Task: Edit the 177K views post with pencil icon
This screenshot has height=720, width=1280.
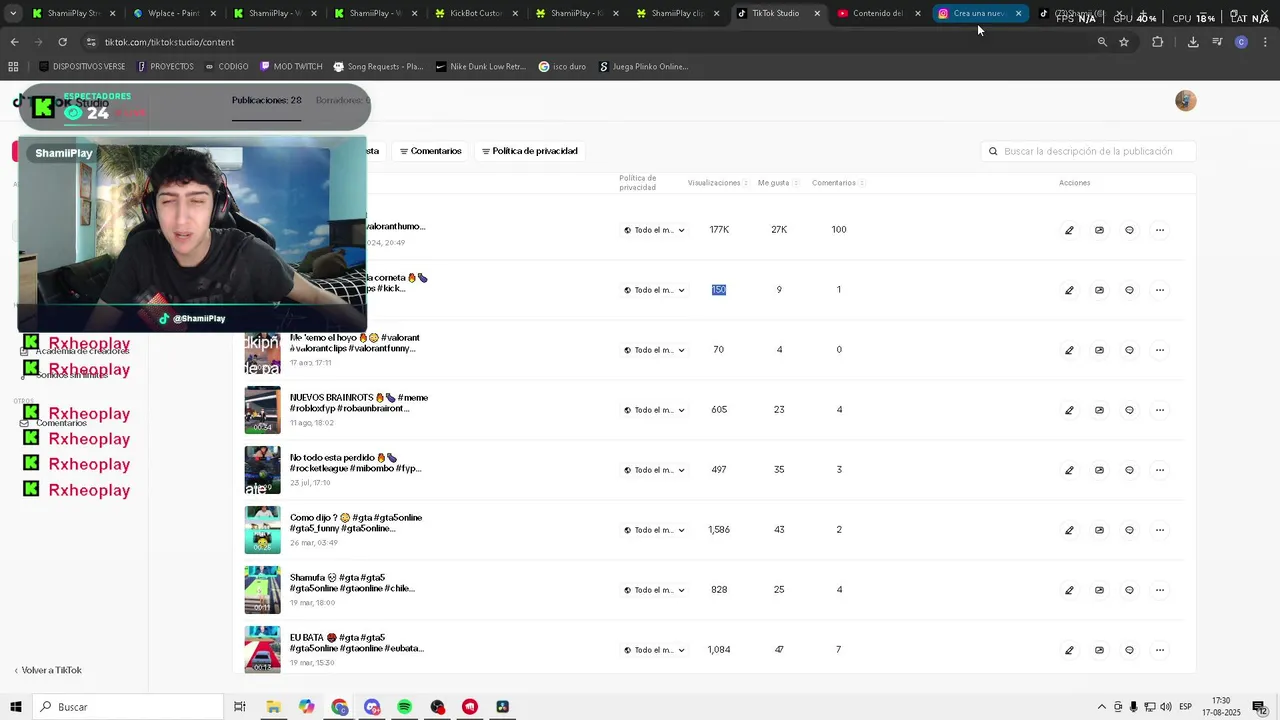Action: [1069, 230]
